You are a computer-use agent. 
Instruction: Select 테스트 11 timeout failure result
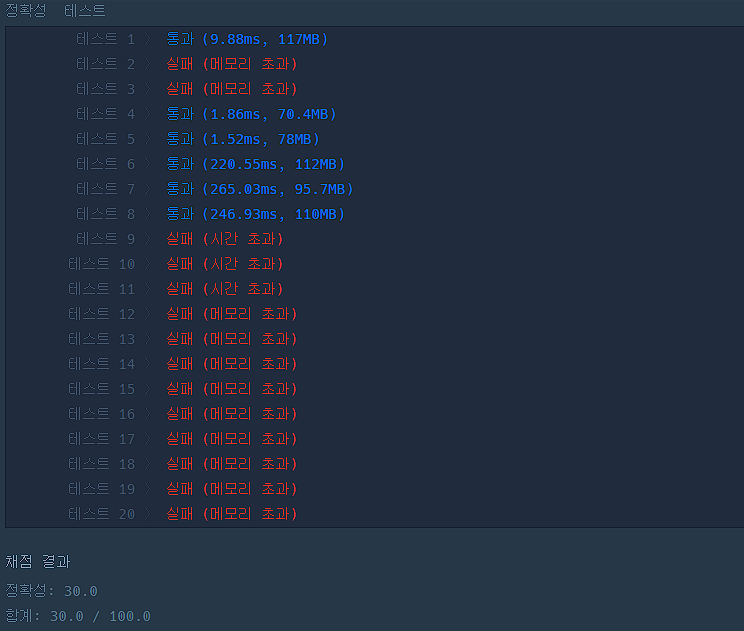[224, 289]
